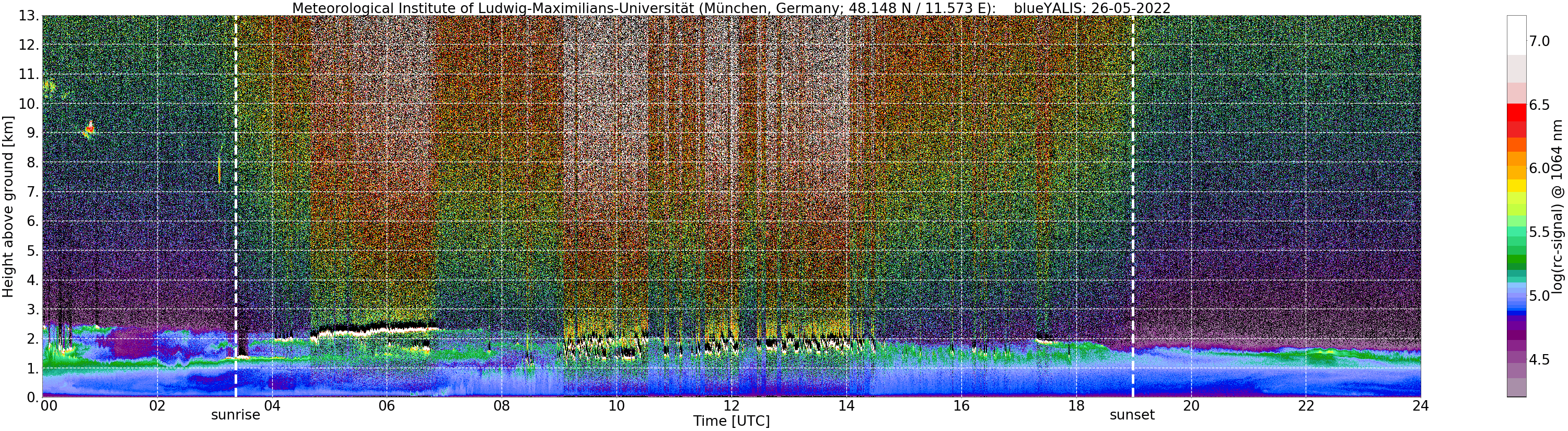1568x431 pixels.
Task: Click the y-axis tick label '2.'
Action: pos(32,338)
